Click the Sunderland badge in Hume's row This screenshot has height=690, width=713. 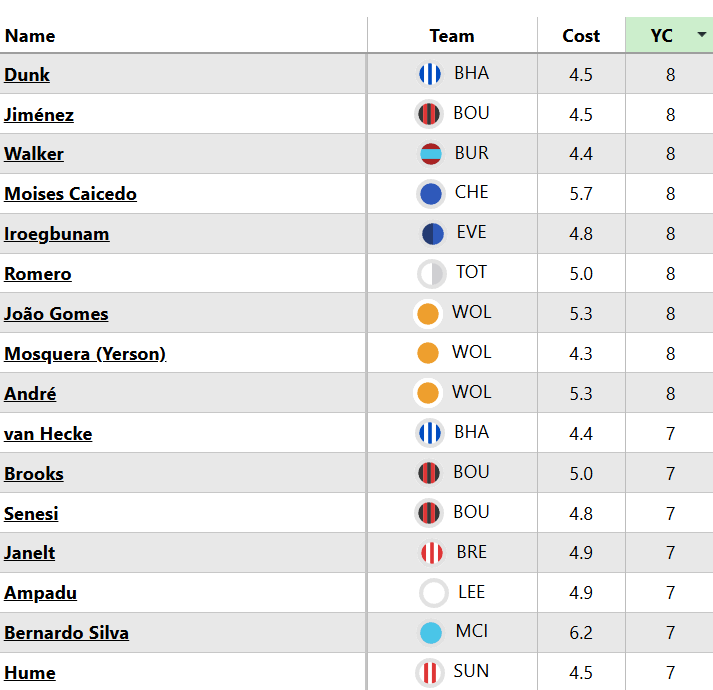pyautogui.click(x=430, y=672)
